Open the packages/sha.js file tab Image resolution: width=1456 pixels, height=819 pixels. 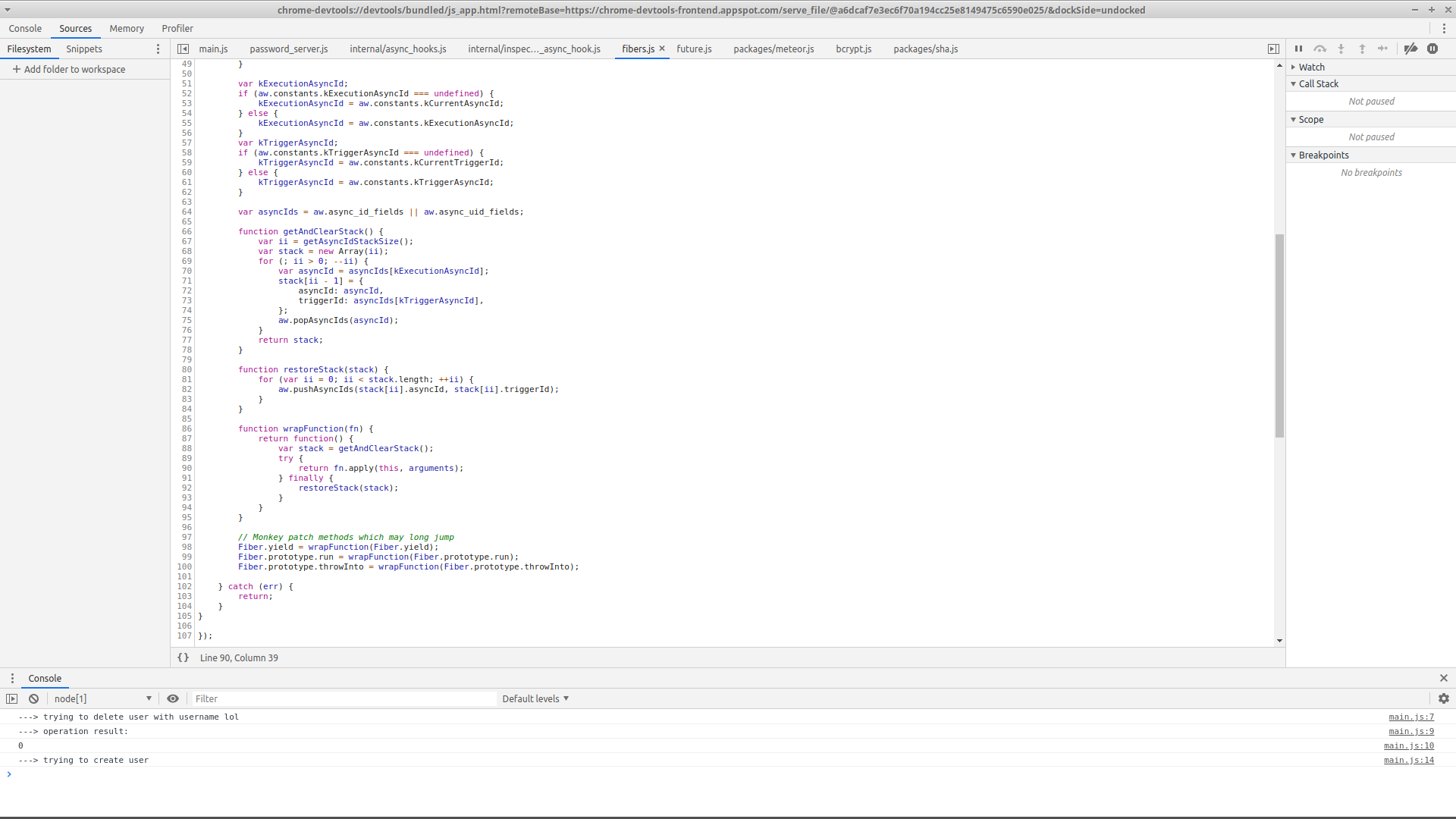pyautogui.click(x=925, y=49)
